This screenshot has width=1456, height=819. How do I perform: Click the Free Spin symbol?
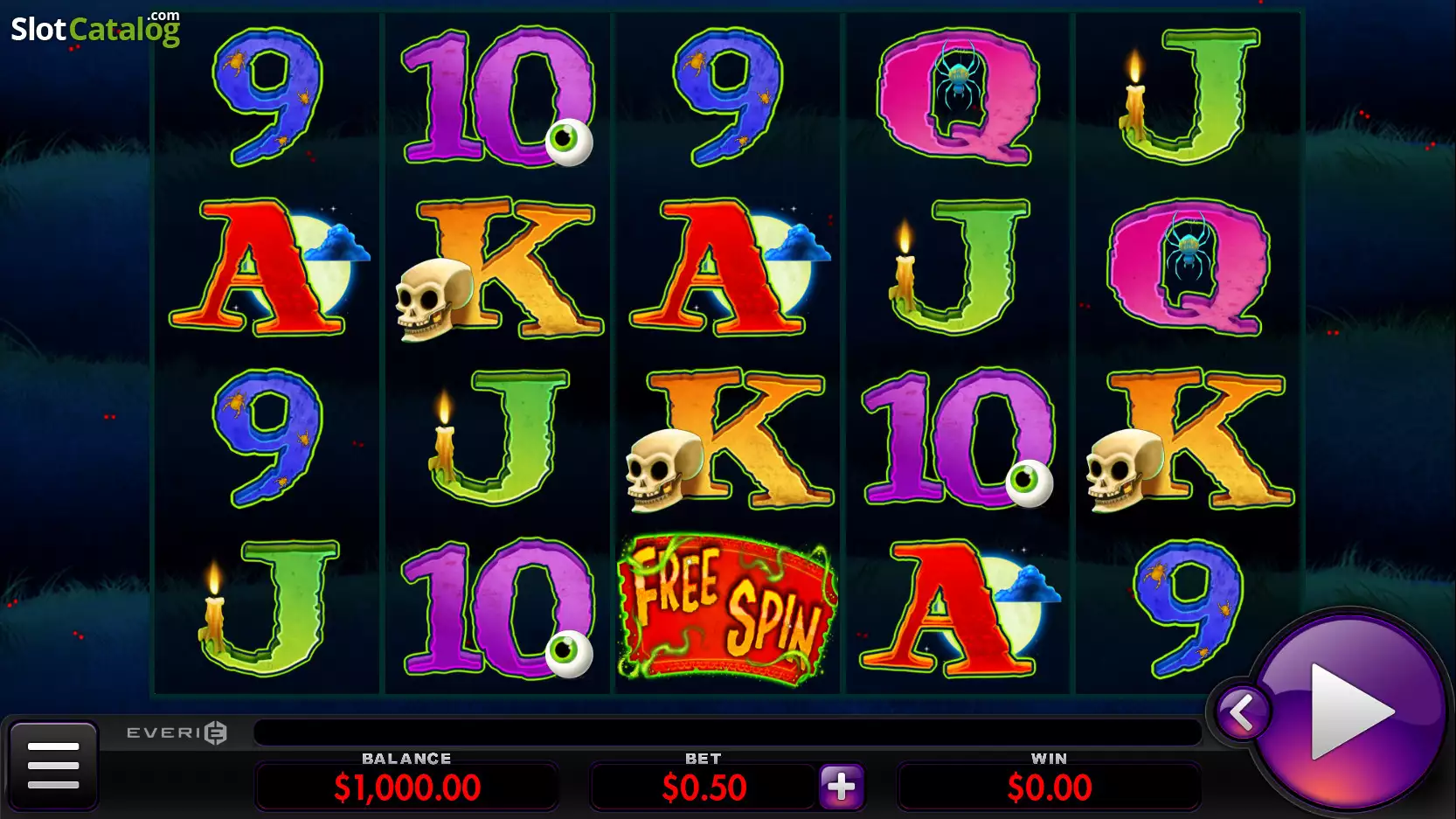[x=727, y=609]
